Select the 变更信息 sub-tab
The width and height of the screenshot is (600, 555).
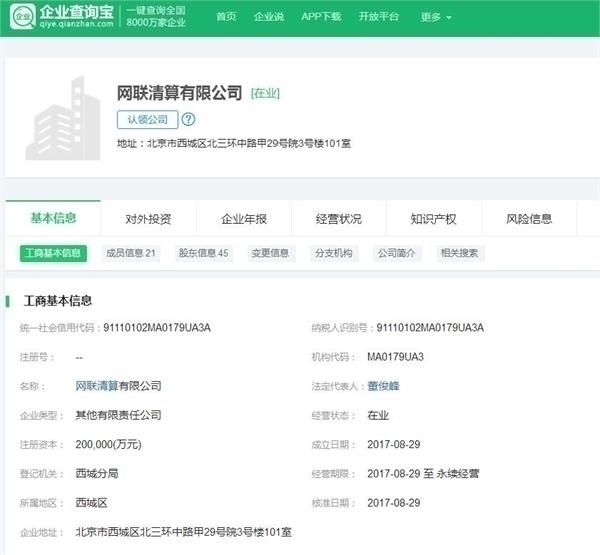click(x=270, y=253)
